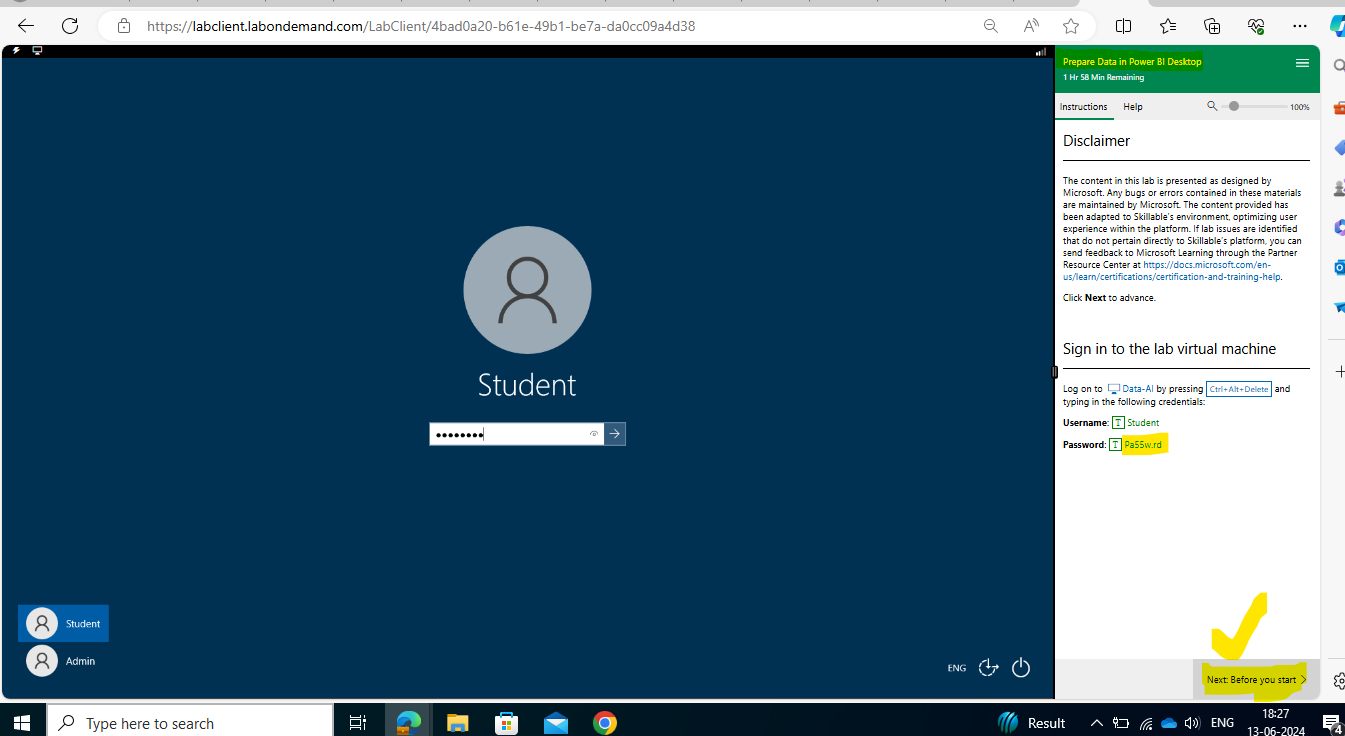Add a sidebar app with plus icon
The height and width of the screenshot is (736, 1345).
[x=1339, y=371]
